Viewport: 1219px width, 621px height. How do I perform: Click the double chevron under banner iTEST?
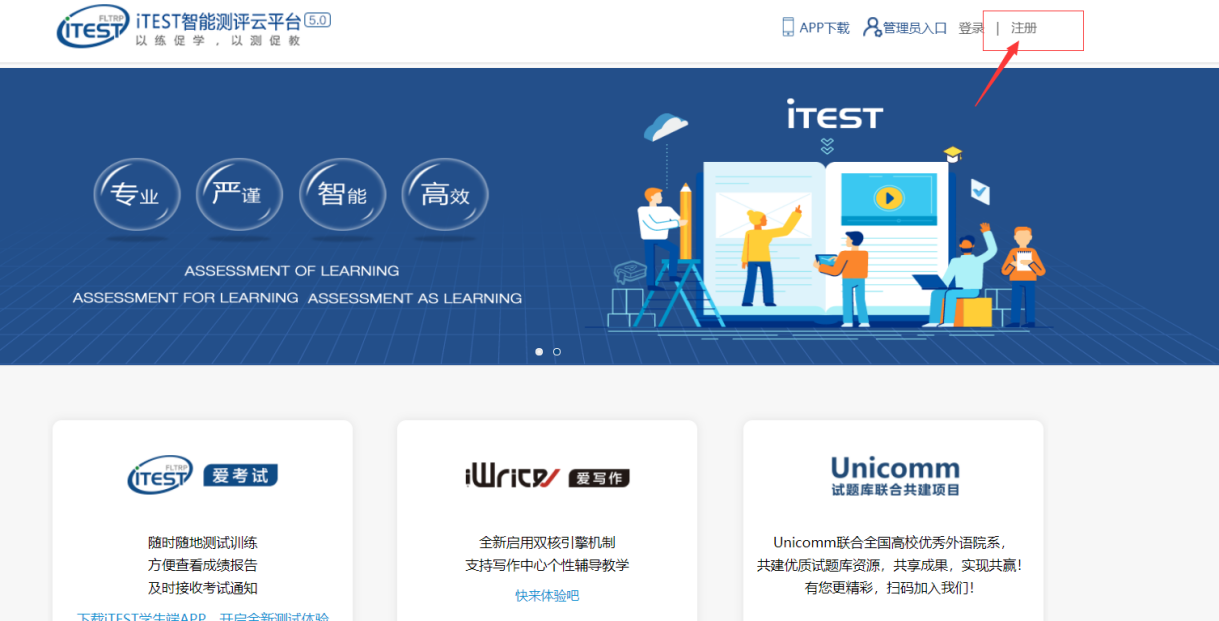[826, 146]
